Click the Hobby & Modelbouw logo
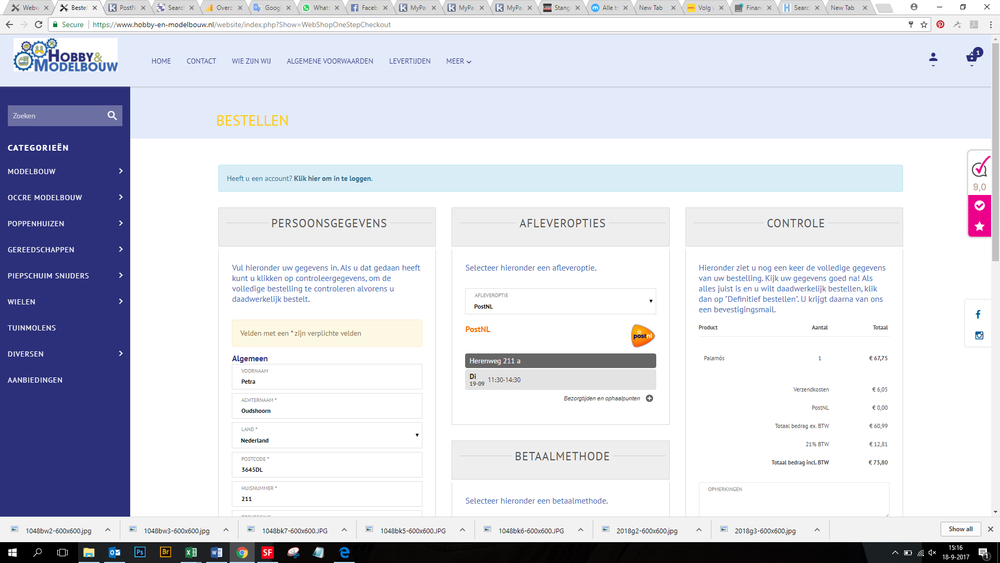The width and height of the screenshot is (1000, 563). 65,56
